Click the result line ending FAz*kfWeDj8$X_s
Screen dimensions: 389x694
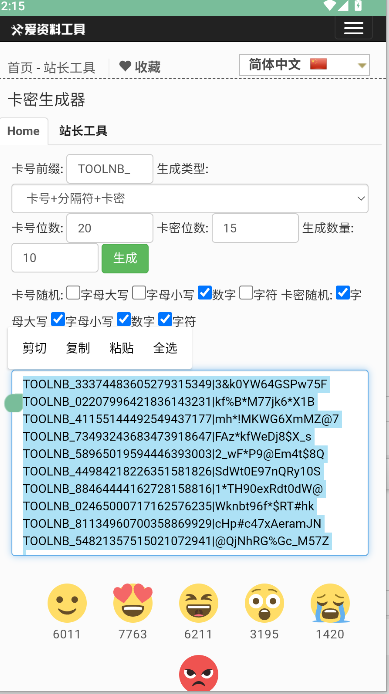(167, 436)
